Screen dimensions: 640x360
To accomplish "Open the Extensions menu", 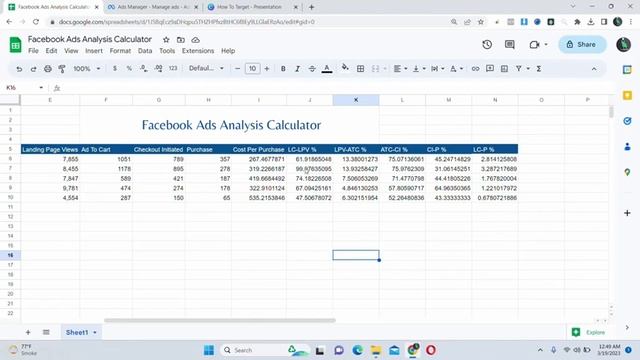I will pyautogui.click(x=198, y=51).
